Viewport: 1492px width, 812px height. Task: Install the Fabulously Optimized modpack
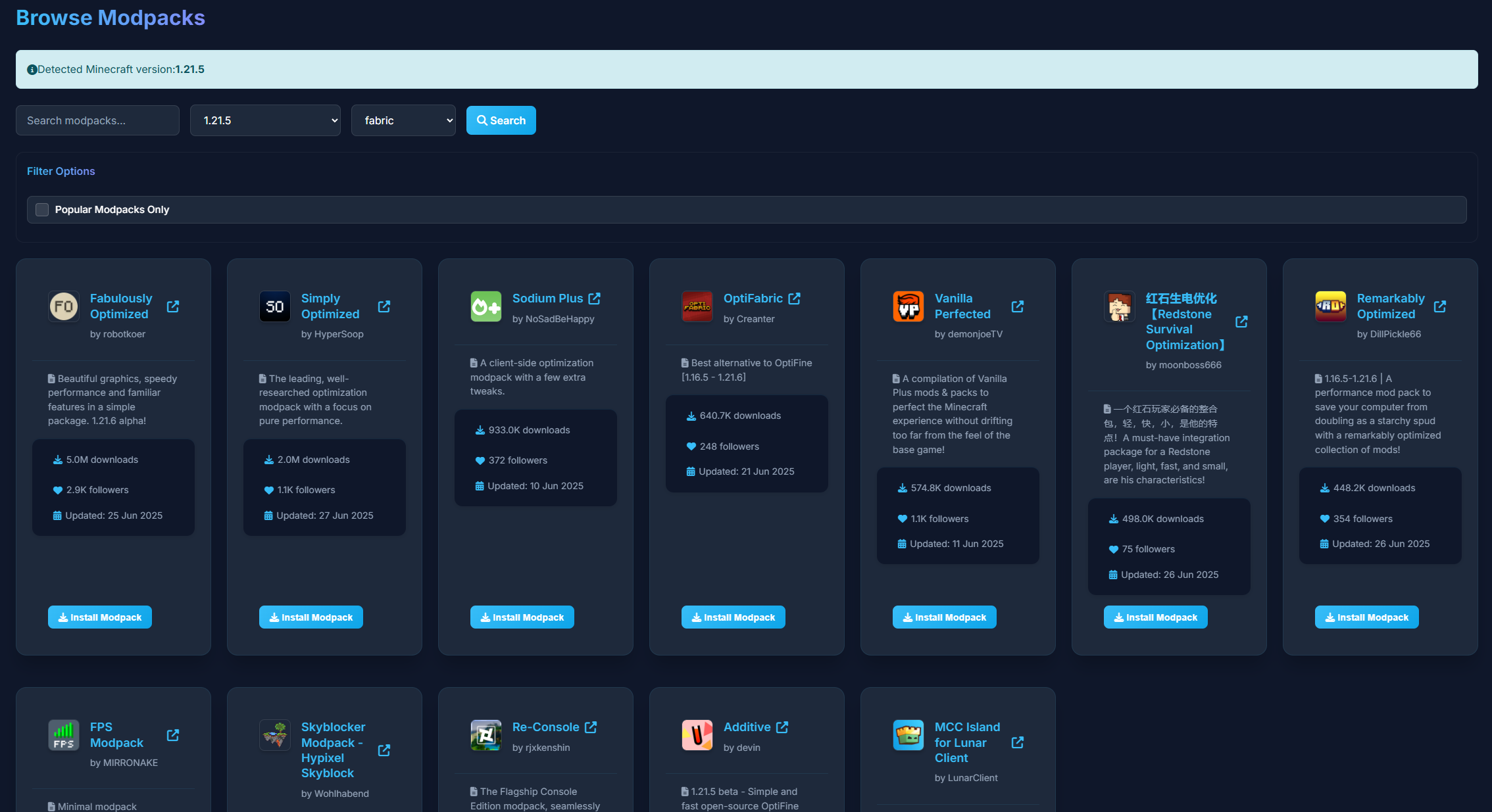point(100,617)
